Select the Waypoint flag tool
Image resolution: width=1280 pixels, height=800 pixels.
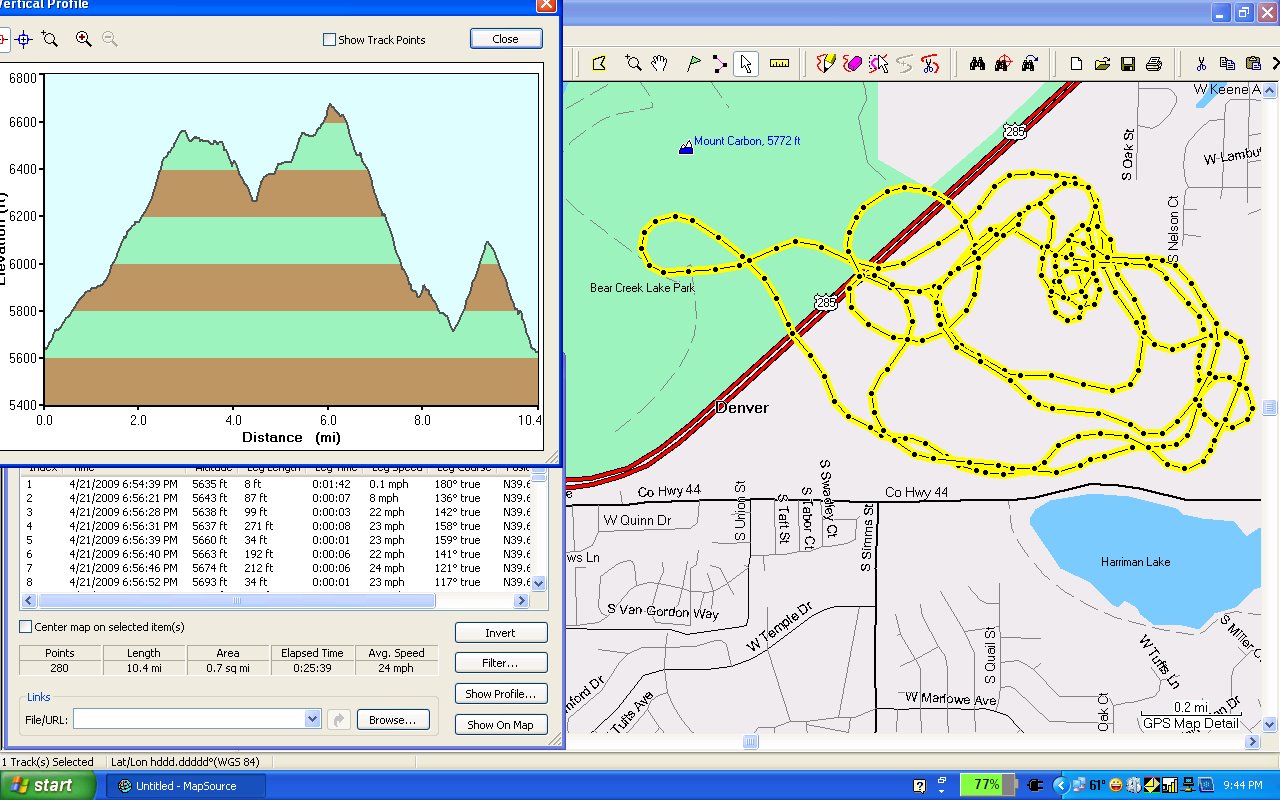coord(693,64)
